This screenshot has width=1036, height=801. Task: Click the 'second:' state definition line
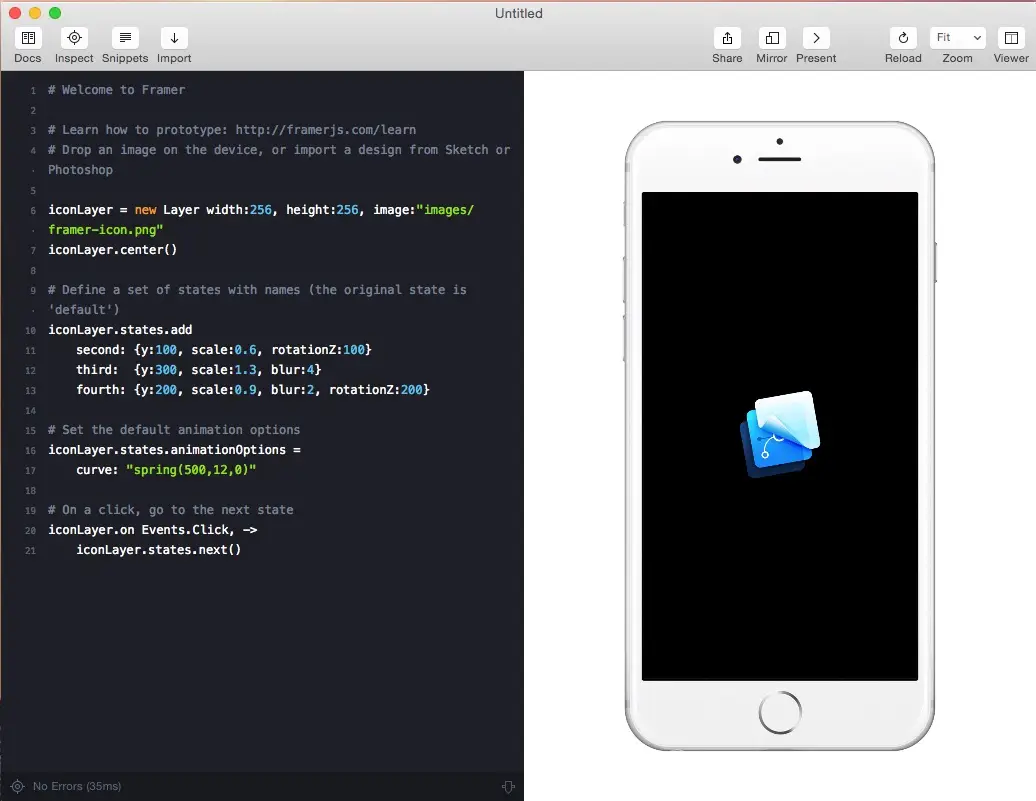click(223, 350)
